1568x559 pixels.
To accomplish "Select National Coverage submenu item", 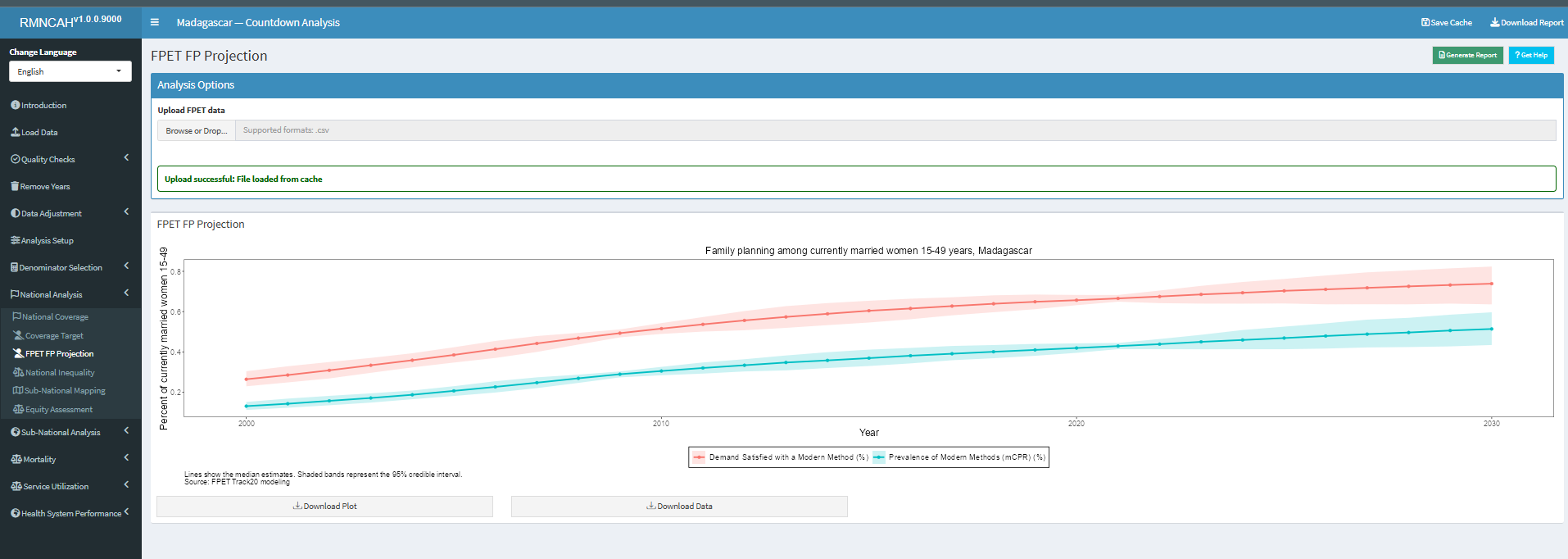I will tap(70, 316).
